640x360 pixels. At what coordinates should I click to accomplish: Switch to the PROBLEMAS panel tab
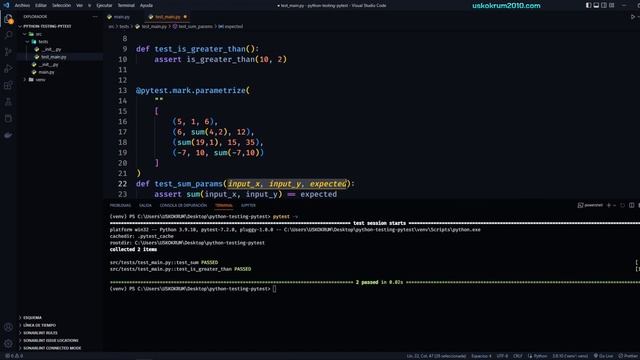pyautogui.click(x=120, y=205)
